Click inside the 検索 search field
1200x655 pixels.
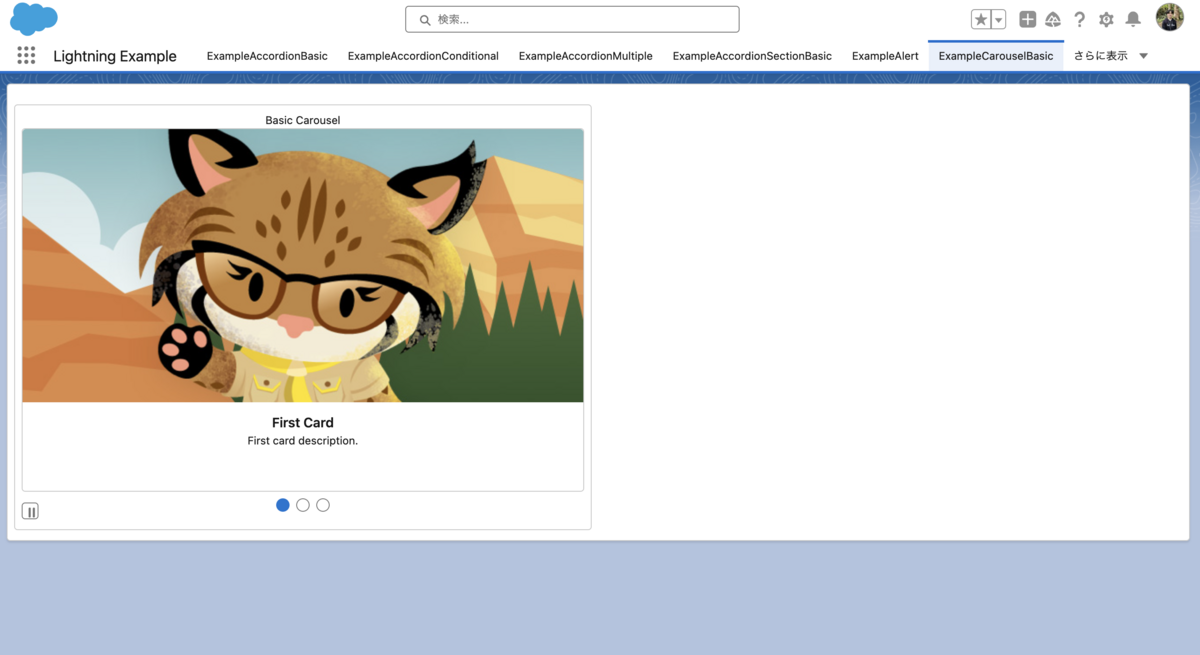click(x=571, y=19)
